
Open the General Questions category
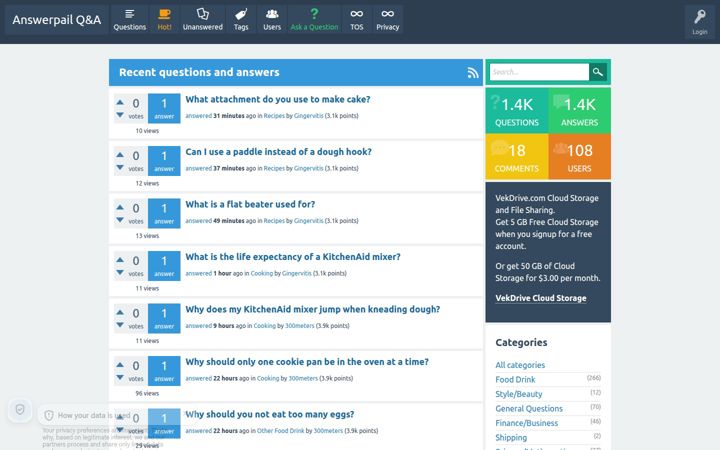529,409
